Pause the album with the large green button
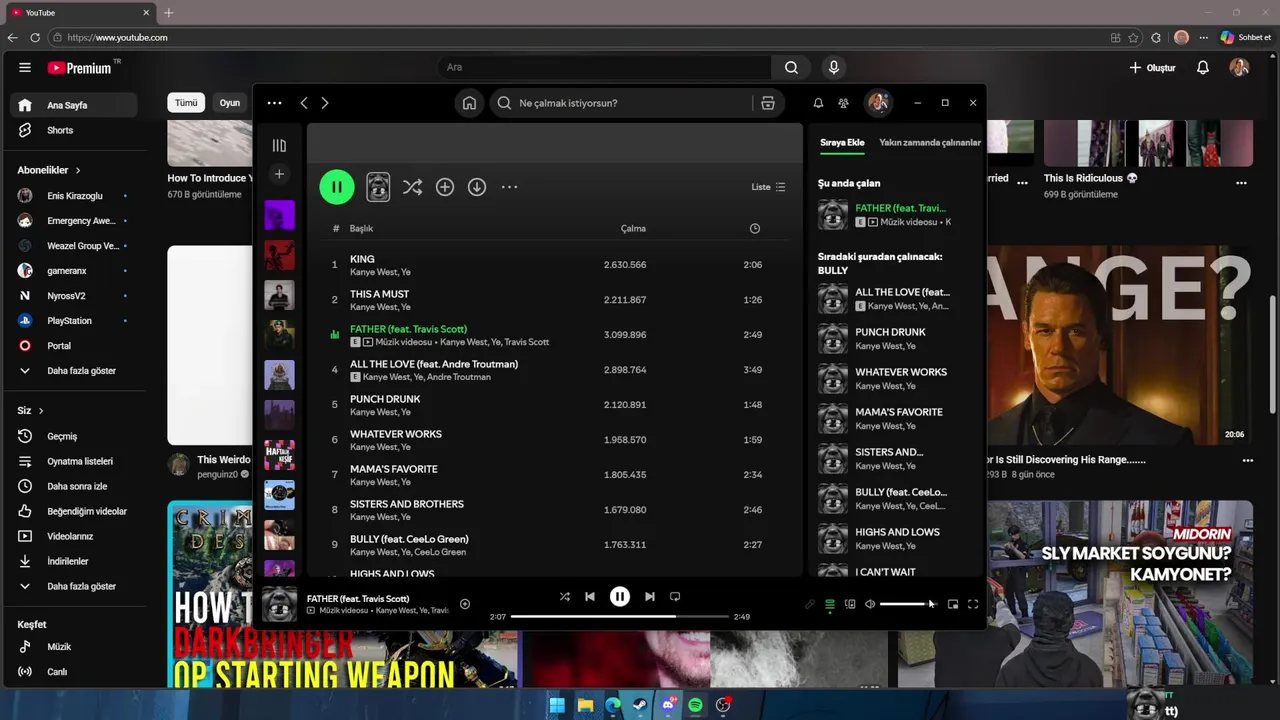1280x720 pixels. pos(337,187)
